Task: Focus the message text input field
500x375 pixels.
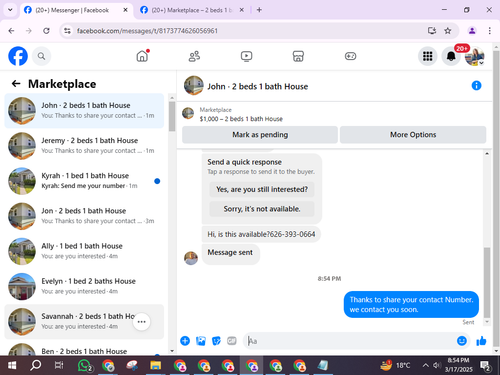Action: point(350,341)
